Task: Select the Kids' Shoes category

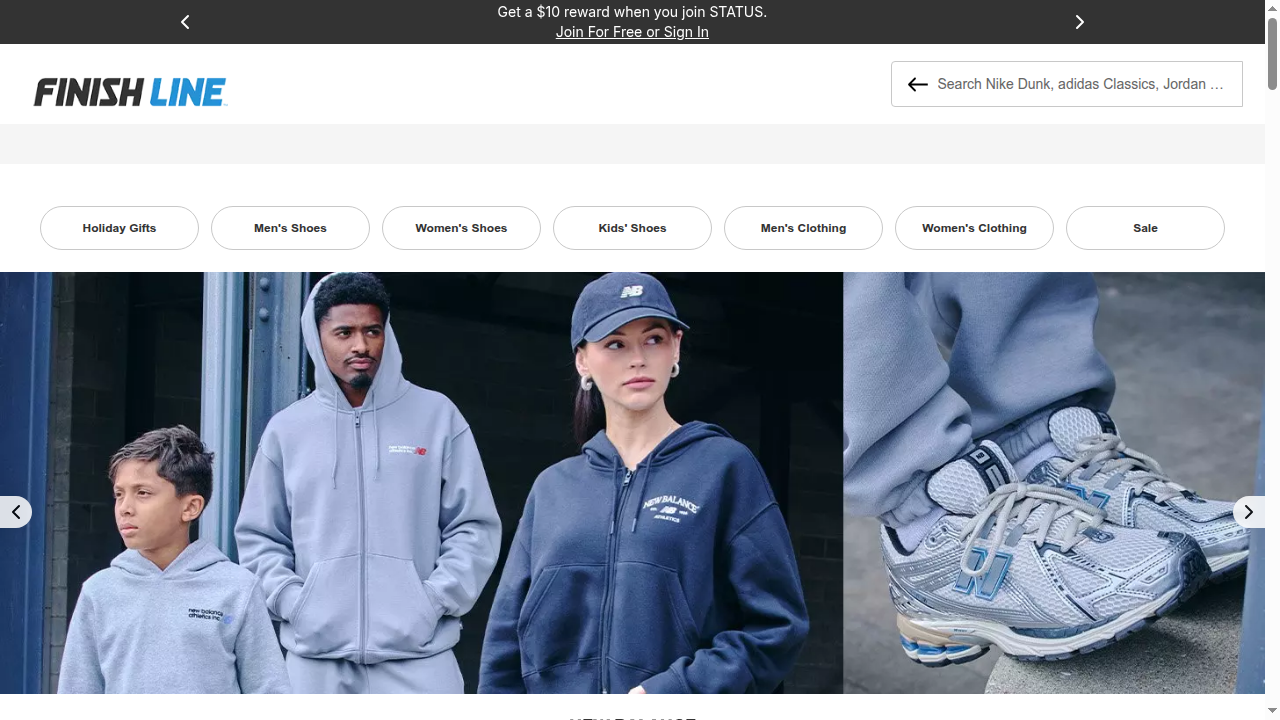Action: point(632,228)
